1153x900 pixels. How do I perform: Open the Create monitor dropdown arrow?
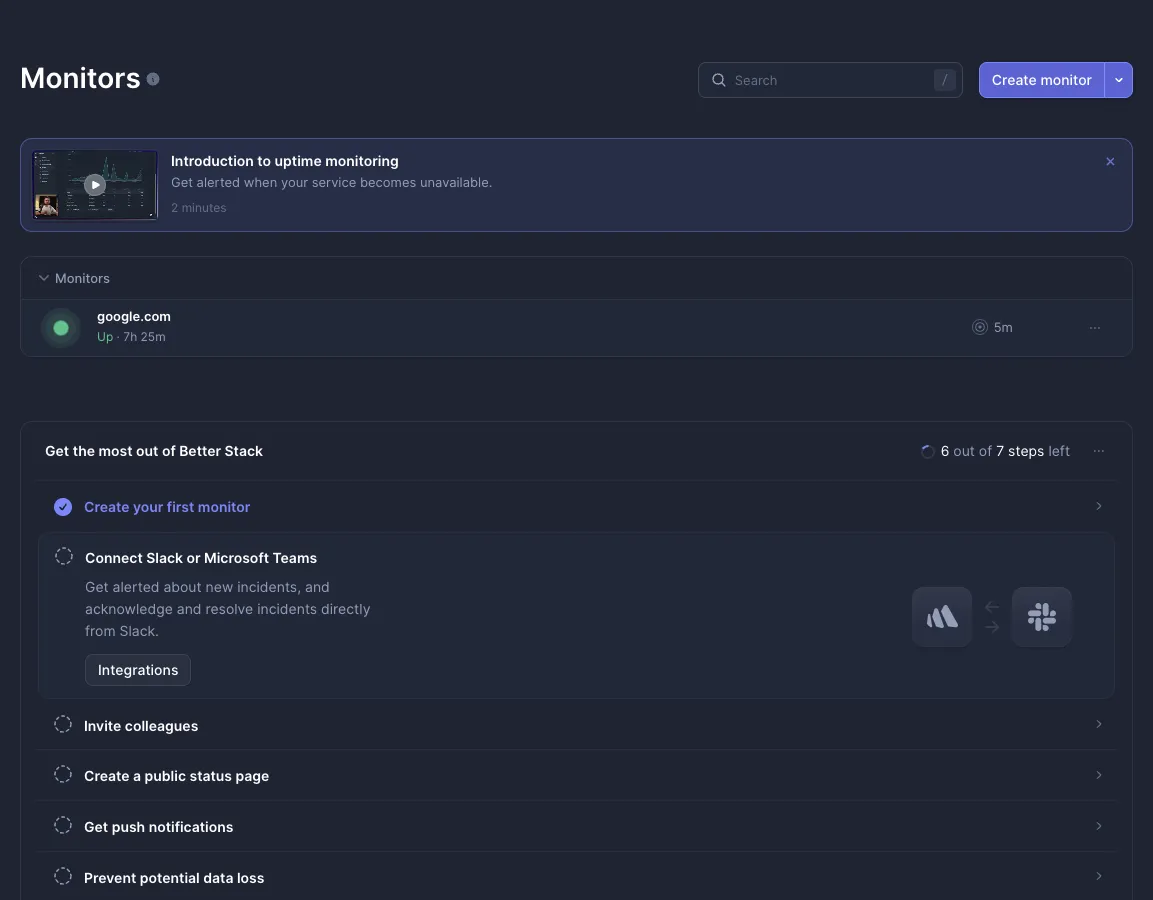point(1118,80)
